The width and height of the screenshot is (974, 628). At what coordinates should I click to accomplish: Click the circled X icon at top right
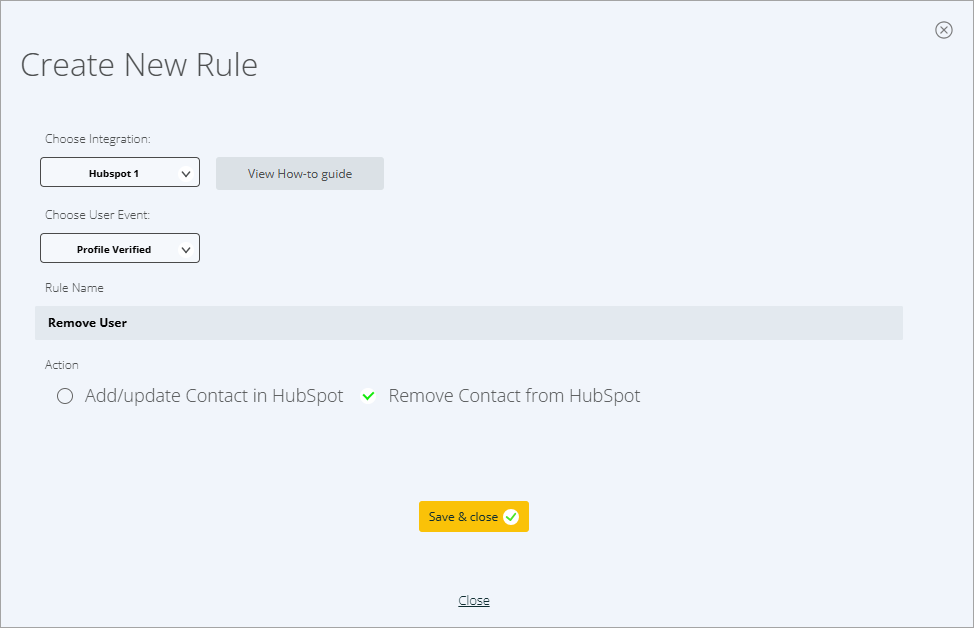[x=943, y=30]
